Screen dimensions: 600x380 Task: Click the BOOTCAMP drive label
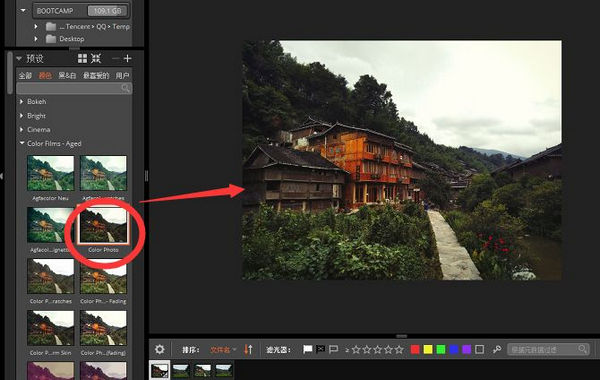(55, 11)
